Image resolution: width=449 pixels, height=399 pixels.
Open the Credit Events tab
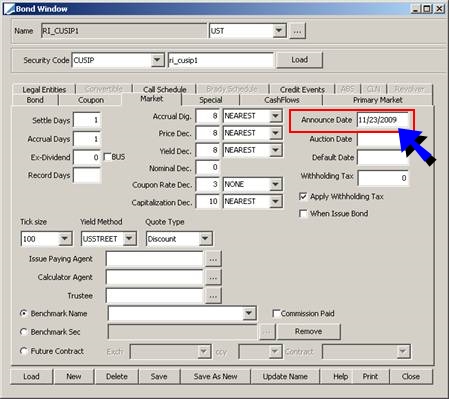pyautogui.click(x=302, y=89)
